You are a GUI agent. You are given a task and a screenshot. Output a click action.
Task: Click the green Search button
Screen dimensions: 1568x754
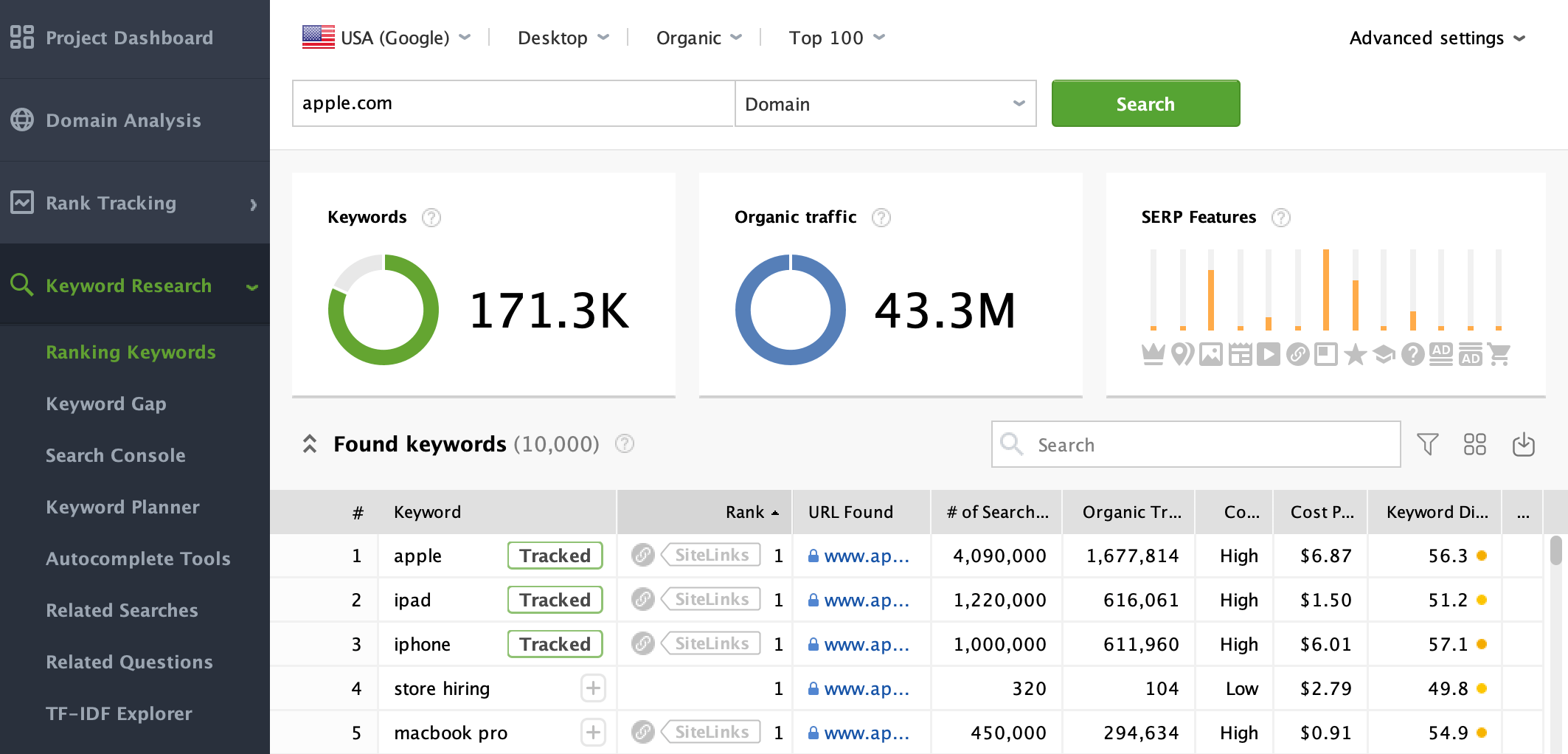coord(1145,103)
